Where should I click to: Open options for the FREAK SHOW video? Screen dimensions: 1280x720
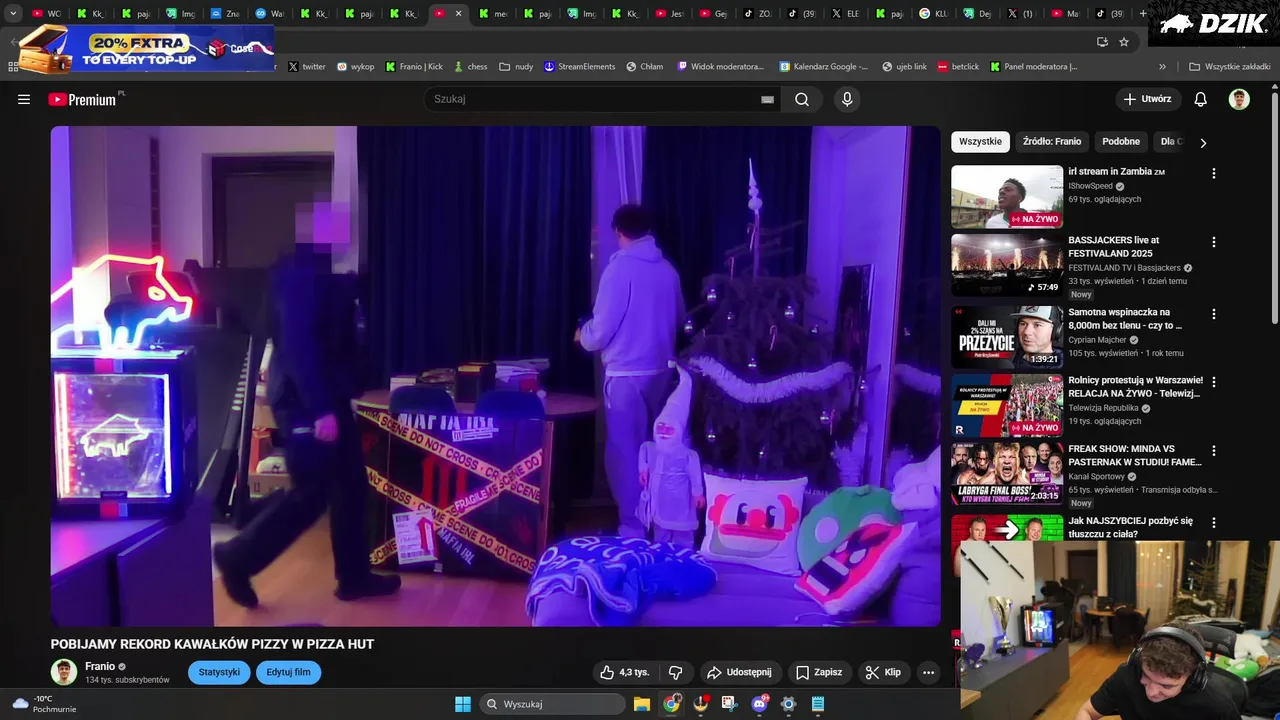pyautogui.click(x=1214, y=451)
